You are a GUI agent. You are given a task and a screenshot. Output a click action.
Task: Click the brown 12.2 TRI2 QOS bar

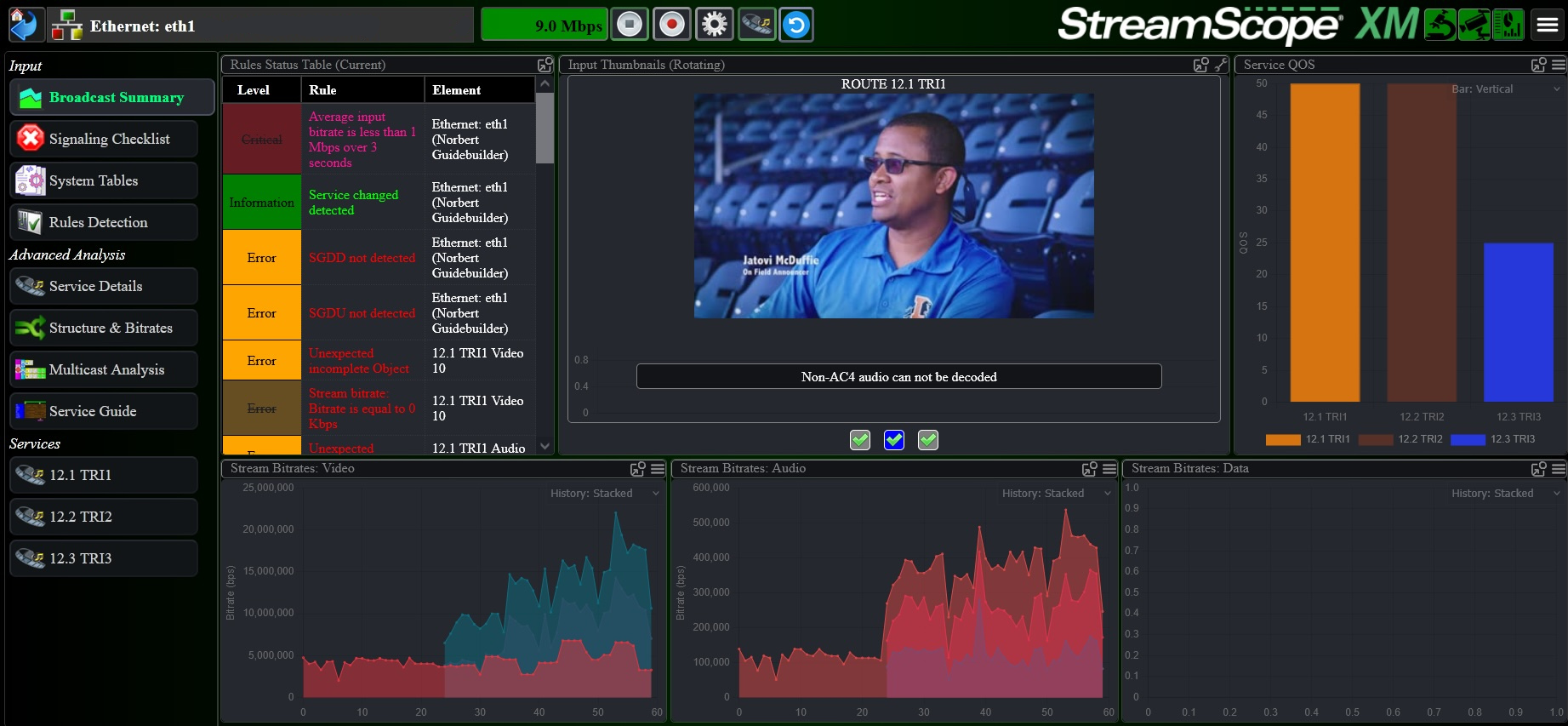tap(1422, 243)
